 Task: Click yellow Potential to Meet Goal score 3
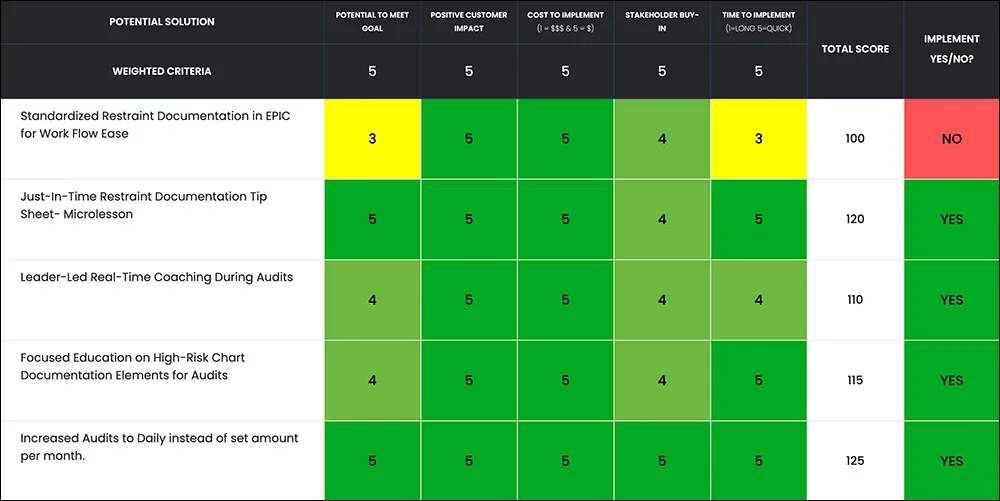[x=372, y=138]
